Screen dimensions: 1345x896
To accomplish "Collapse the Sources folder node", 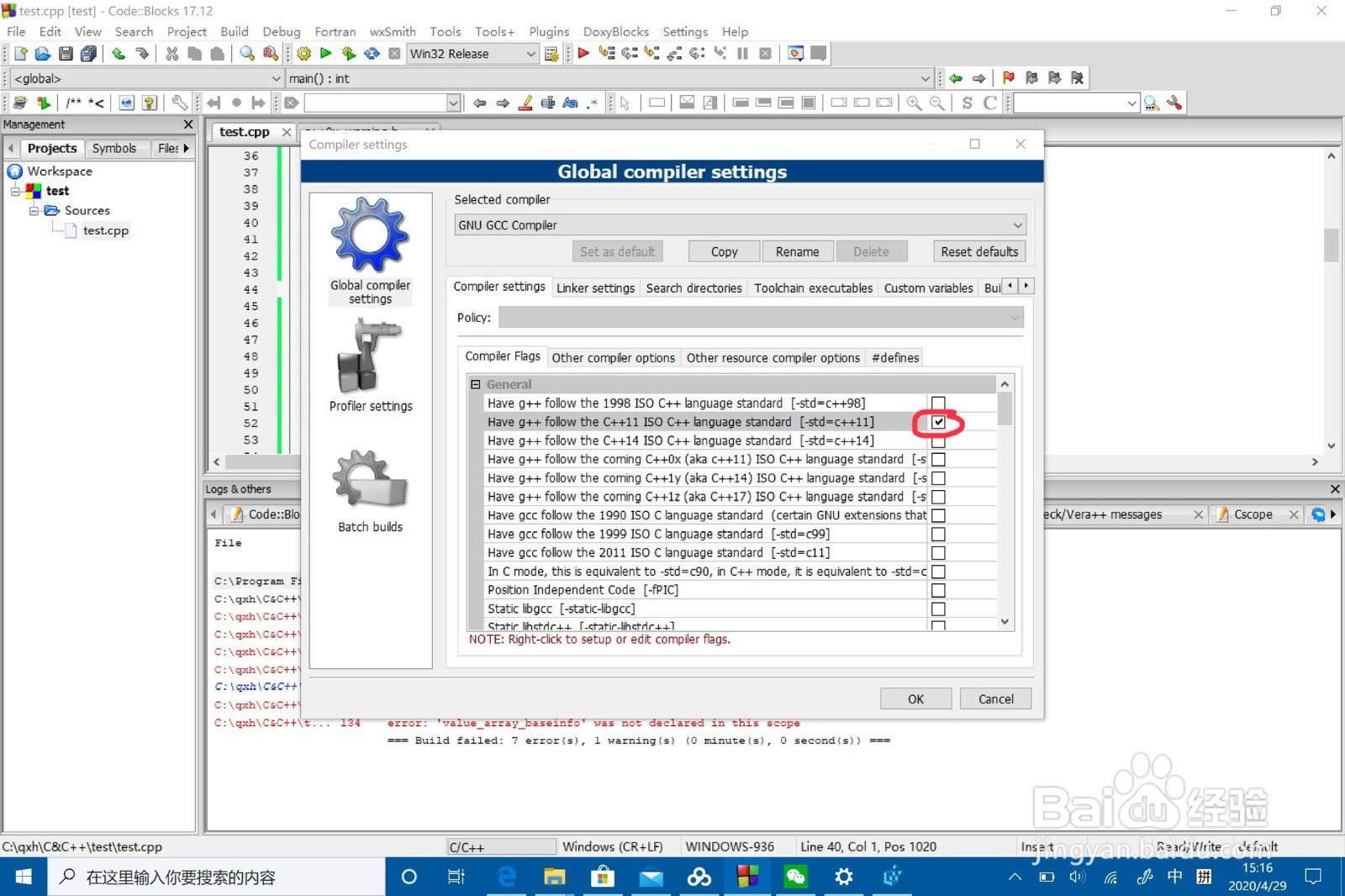I will pos(34,211).
